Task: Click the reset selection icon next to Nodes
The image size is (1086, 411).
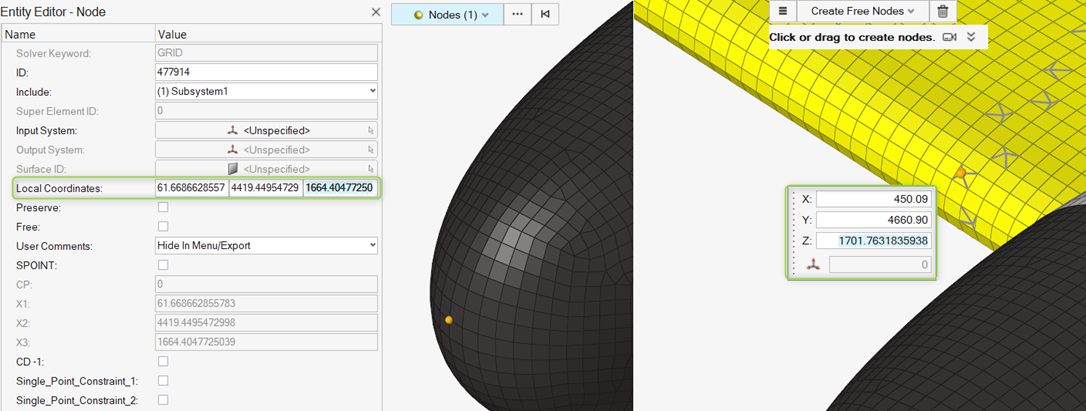Action: coord(545,14)
